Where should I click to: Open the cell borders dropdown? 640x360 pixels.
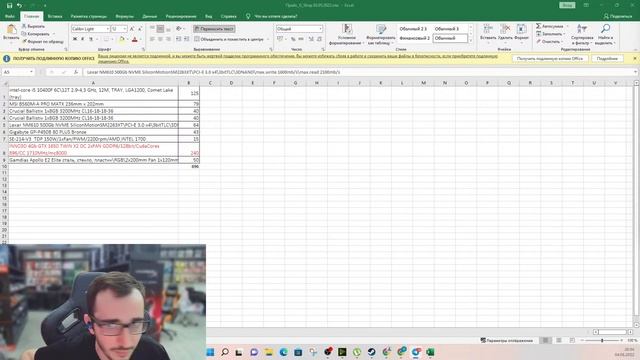(113, 39)
